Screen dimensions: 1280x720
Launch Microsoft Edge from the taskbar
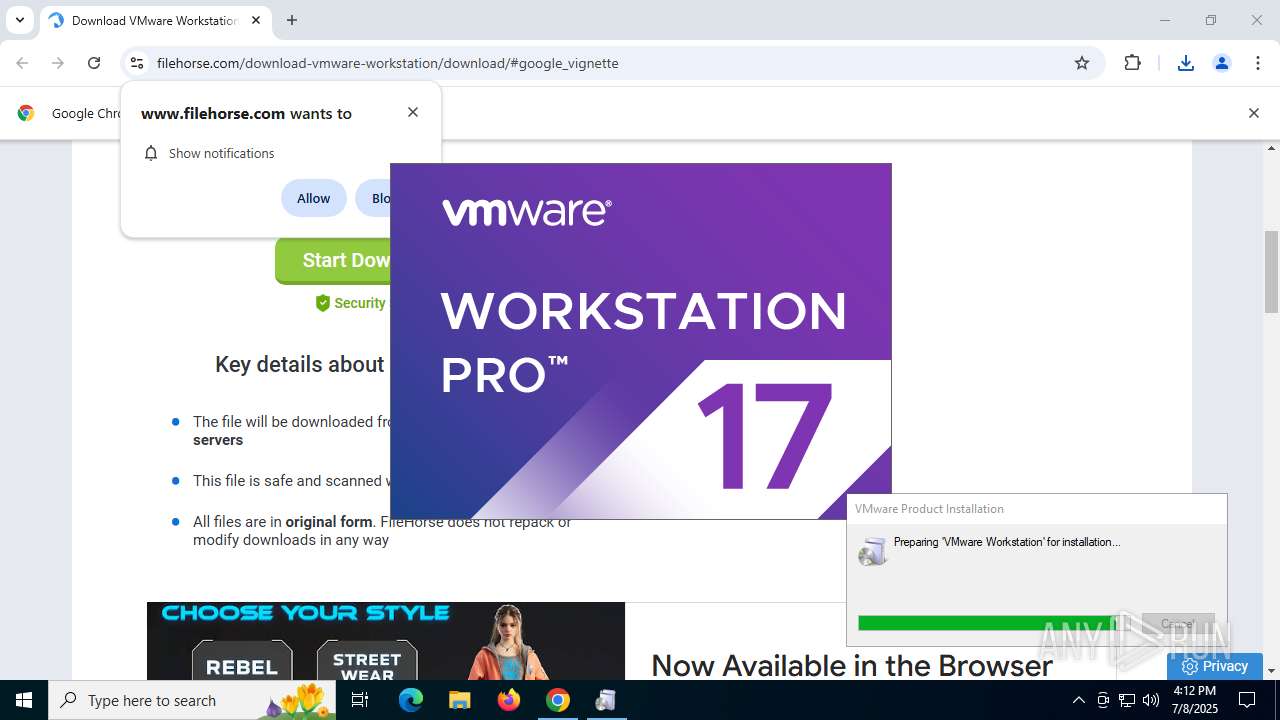[x=411, y=700]
